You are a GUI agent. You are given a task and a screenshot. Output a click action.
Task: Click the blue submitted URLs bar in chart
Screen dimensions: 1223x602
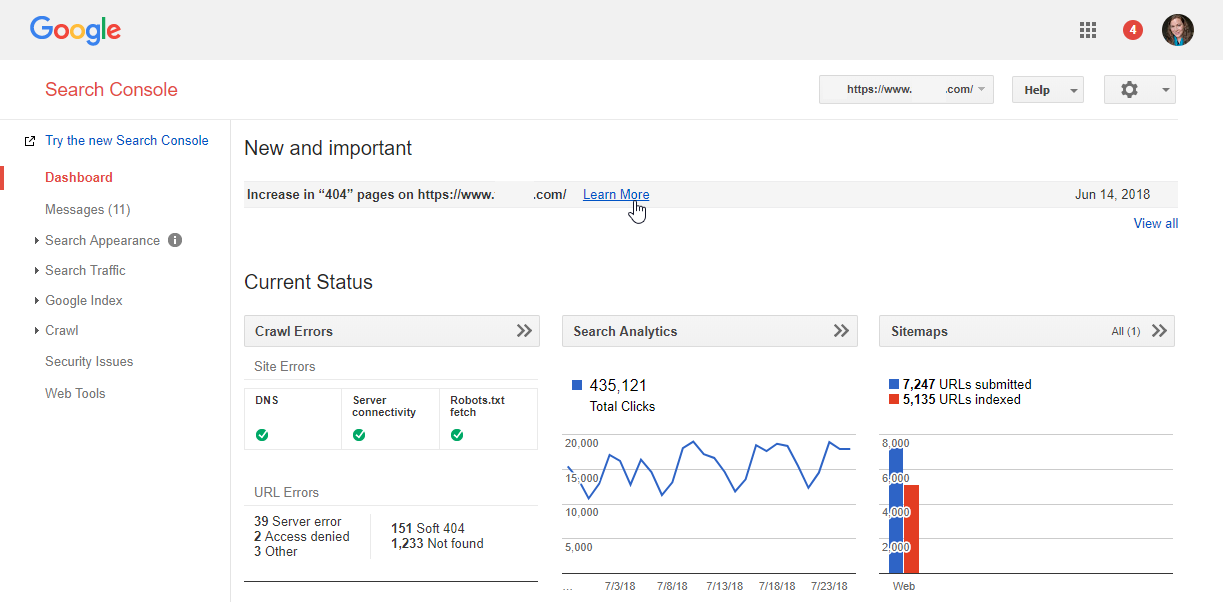click(x=896, y=510)
